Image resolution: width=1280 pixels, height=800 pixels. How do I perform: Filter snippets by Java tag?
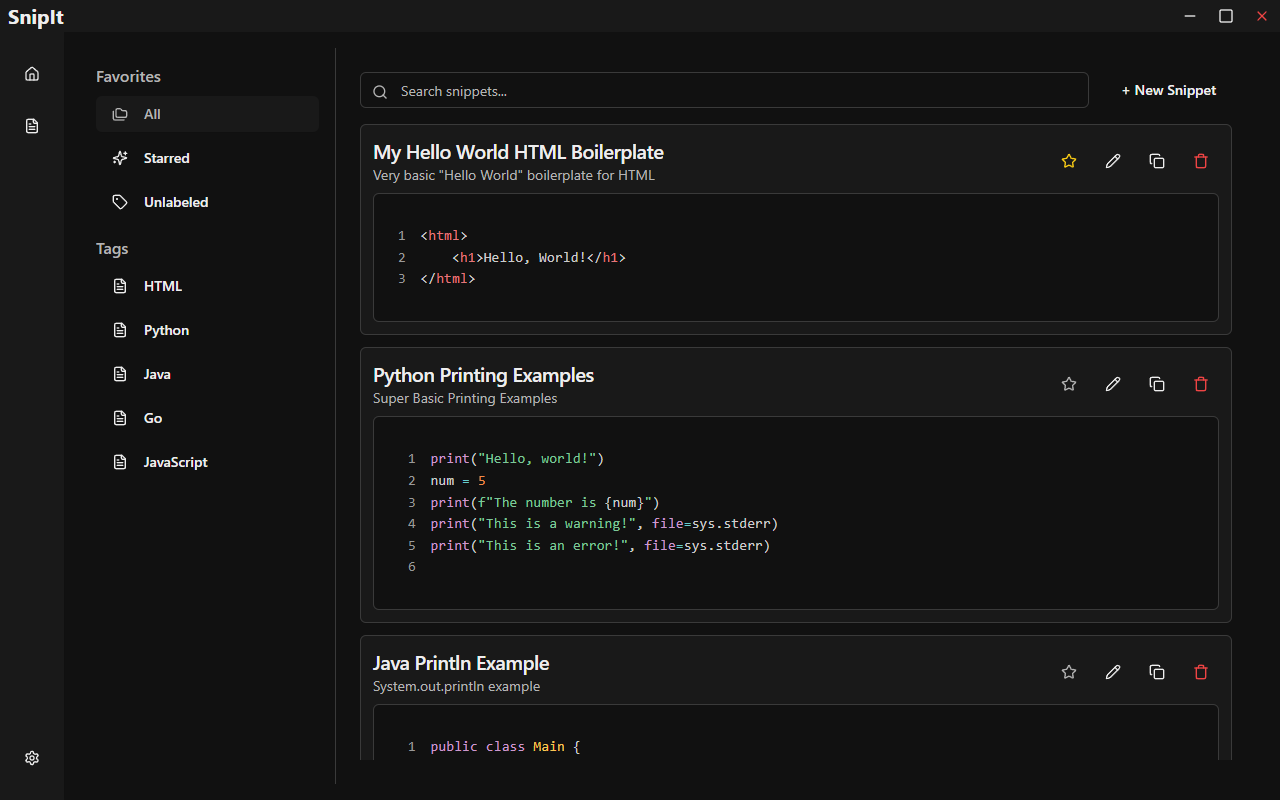207,374
